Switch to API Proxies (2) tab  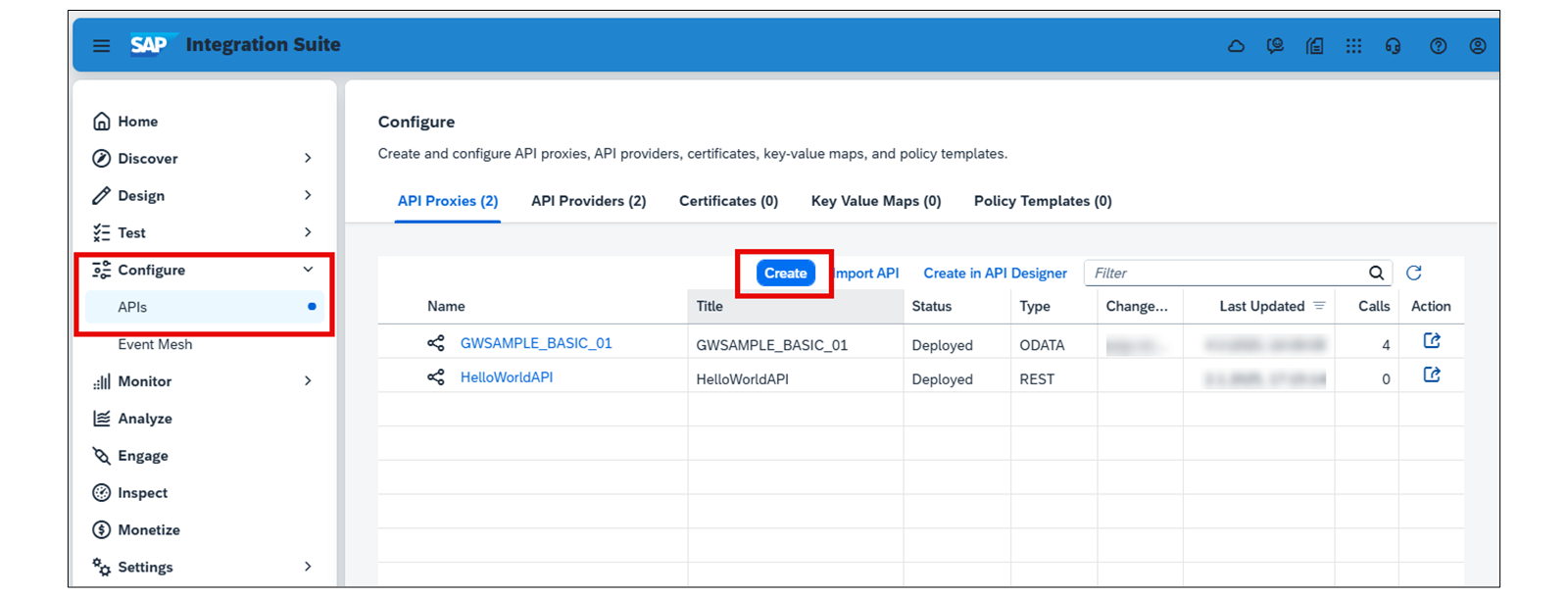click(x=448, y=201)
